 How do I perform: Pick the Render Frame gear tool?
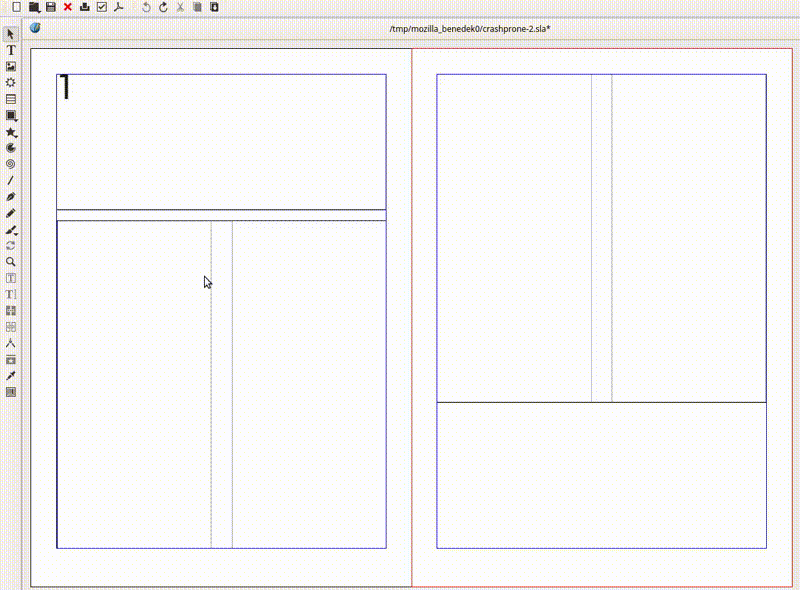coord(11,82)
